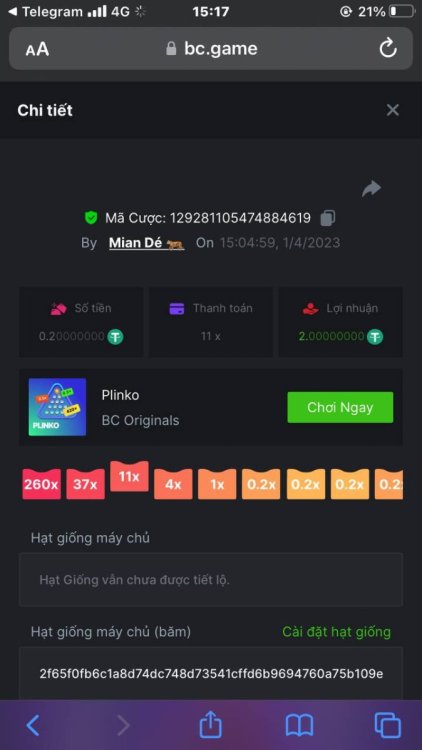Viewport: 422px width, 750px height.
Task: Select the raised 11x multiplier tile
Action: 129,476
